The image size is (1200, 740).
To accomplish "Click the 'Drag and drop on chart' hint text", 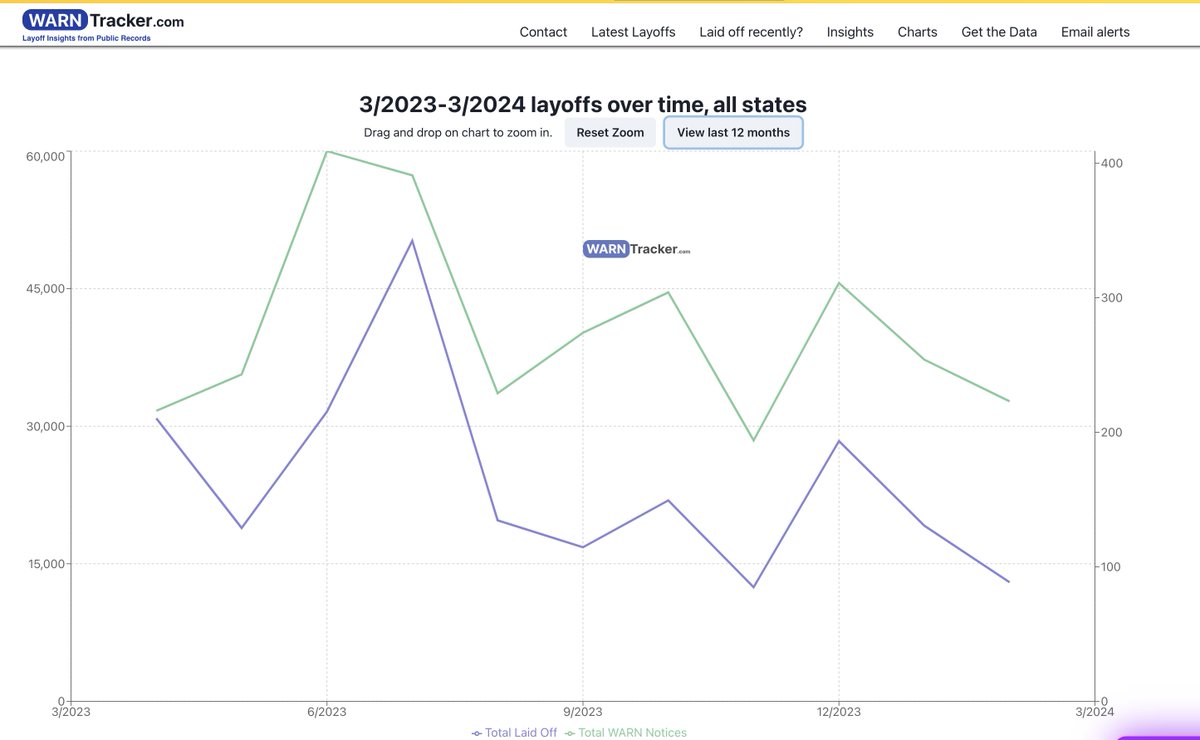I will tap(458, 132).
